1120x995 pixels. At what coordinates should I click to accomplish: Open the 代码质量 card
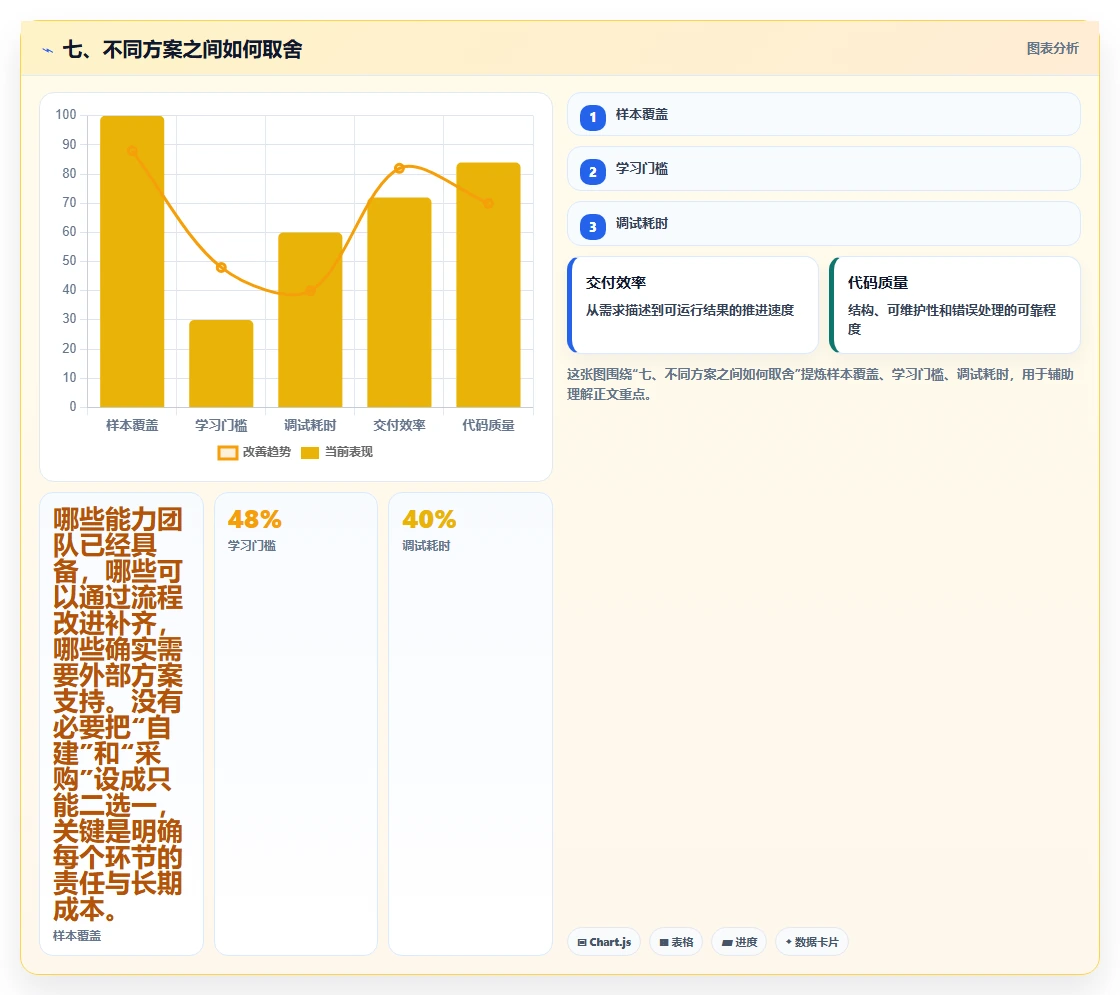tap(955, 305)
